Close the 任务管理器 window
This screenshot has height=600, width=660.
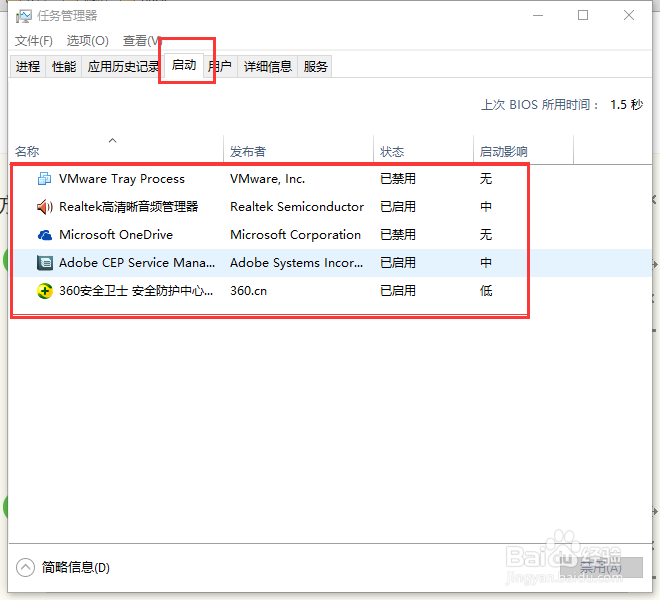pos(629,16)
